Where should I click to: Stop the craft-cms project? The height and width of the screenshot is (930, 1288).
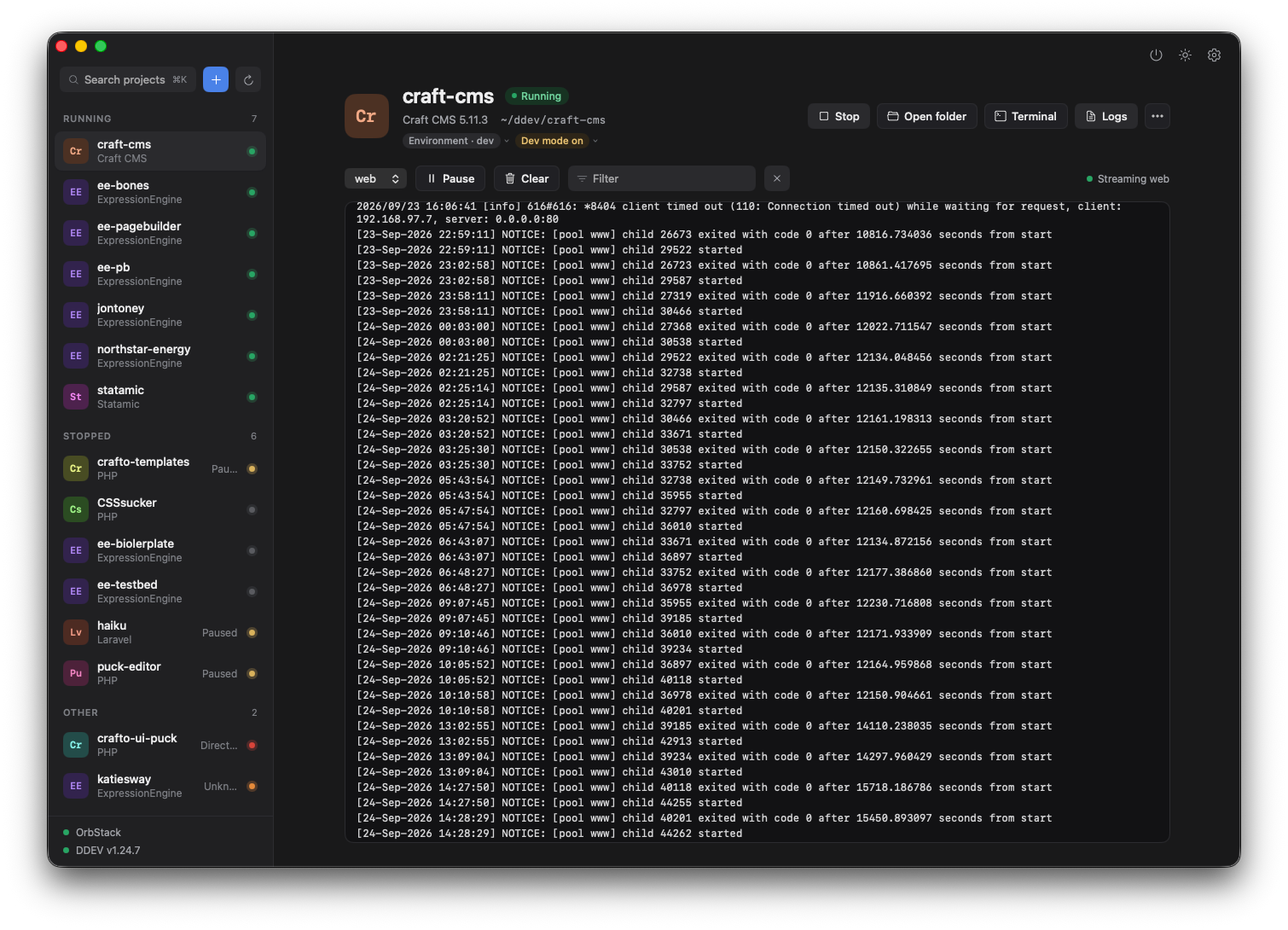pyautogui.click(x=838, y=116)
